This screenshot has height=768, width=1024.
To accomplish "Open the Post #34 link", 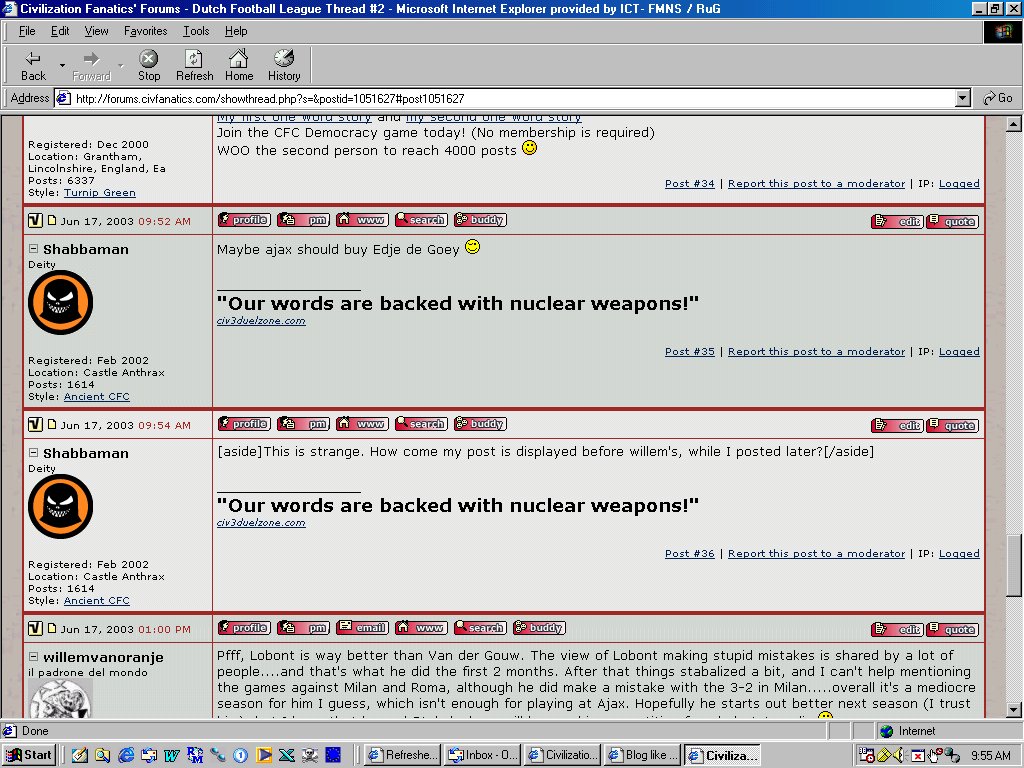I will click(690, 184).
